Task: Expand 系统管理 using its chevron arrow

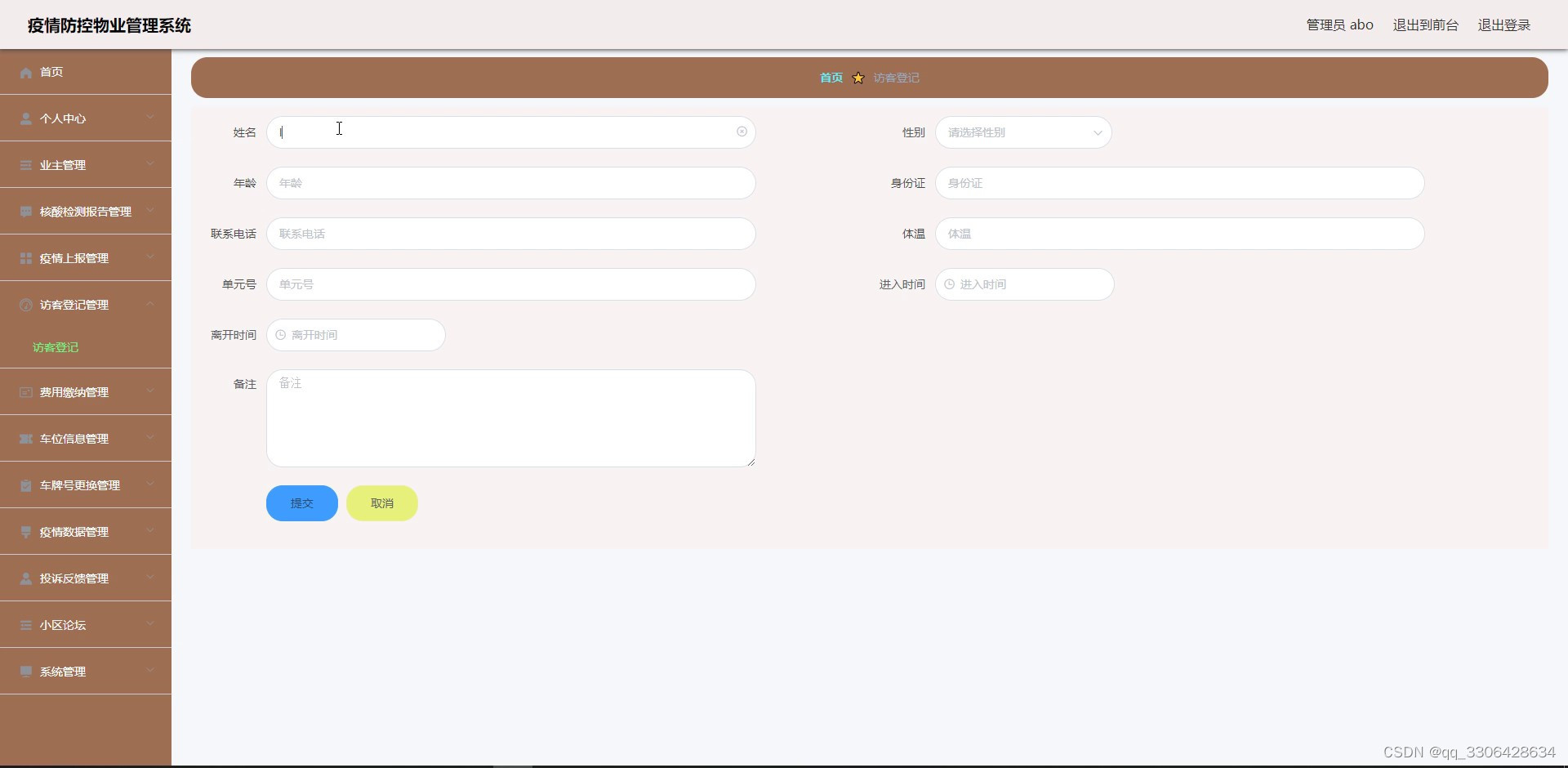Action: pos(150,672)
